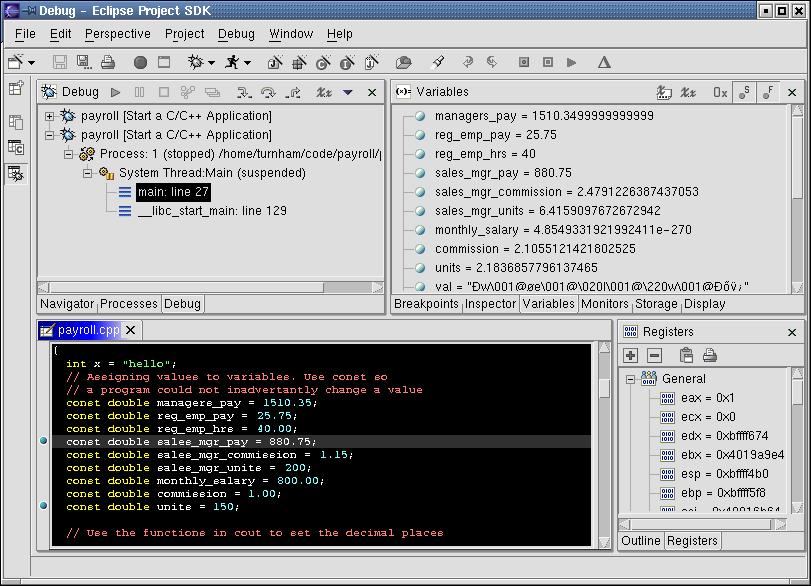The width and height of the screenshot is (811, 586).
Task: Select the __libc_start_main: line 129 stack frame
Action: 211,211
